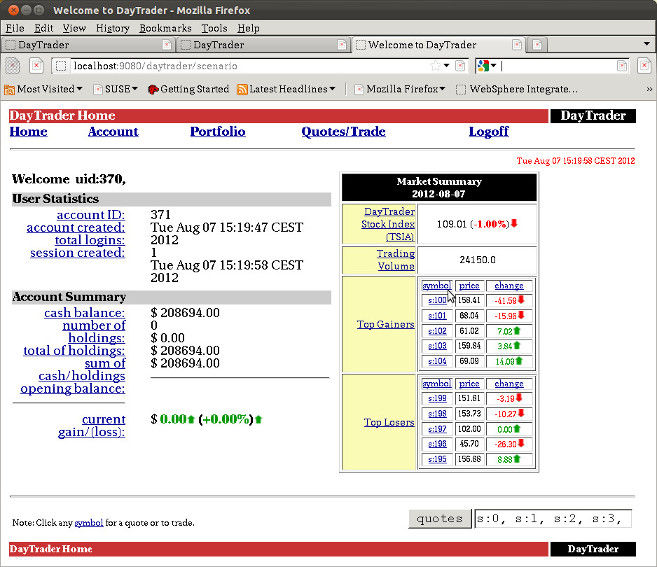Click the Logoff link
Screen dimensions: 657x567
(489, 132)
